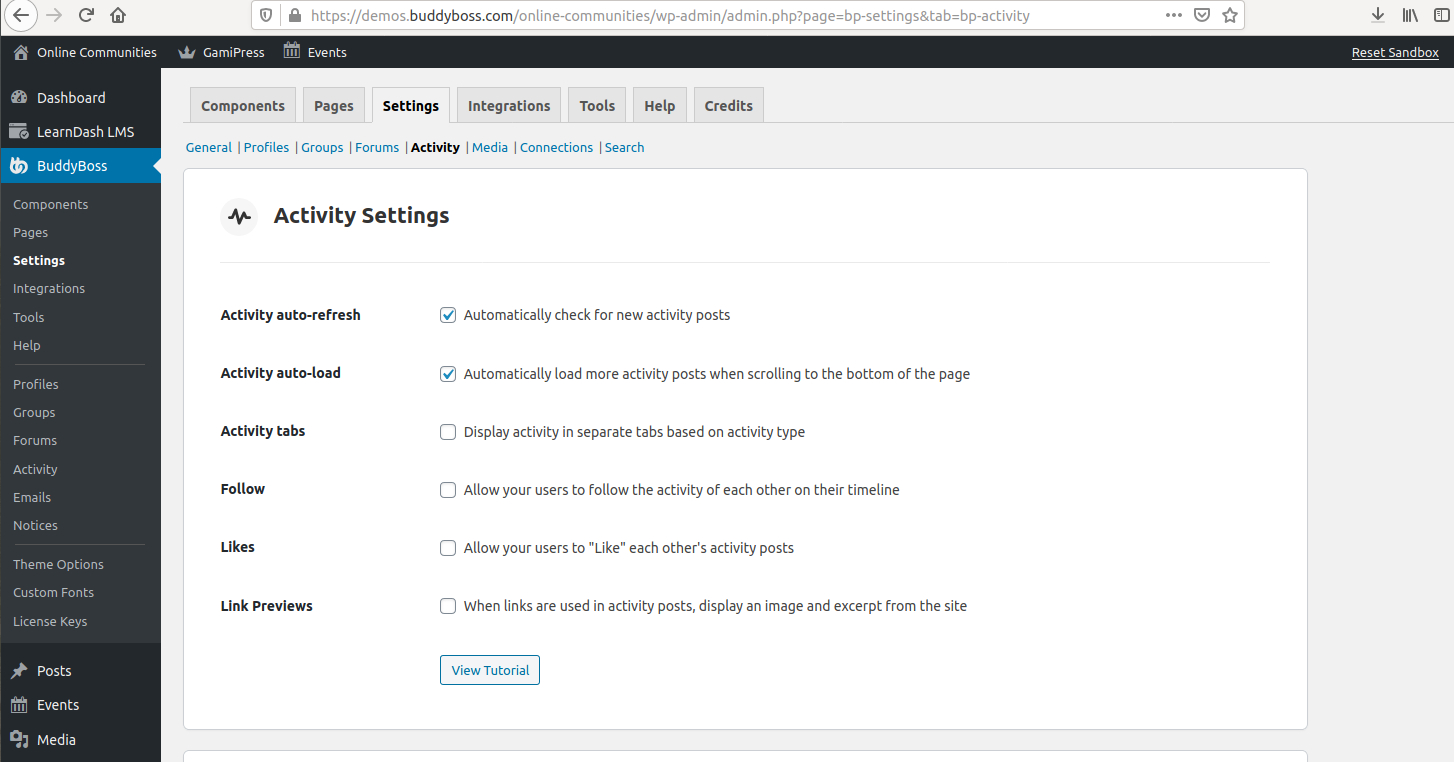Open the General settings sub-link
Viewport: 1454px width, 762px height.
pyautogui.click(x=209, y=147)
